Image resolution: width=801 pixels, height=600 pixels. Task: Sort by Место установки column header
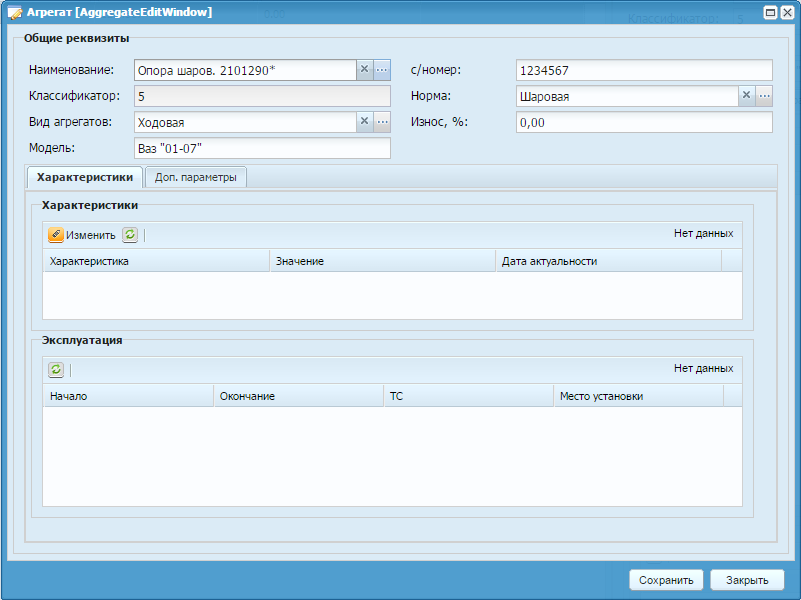click(639, 396)
